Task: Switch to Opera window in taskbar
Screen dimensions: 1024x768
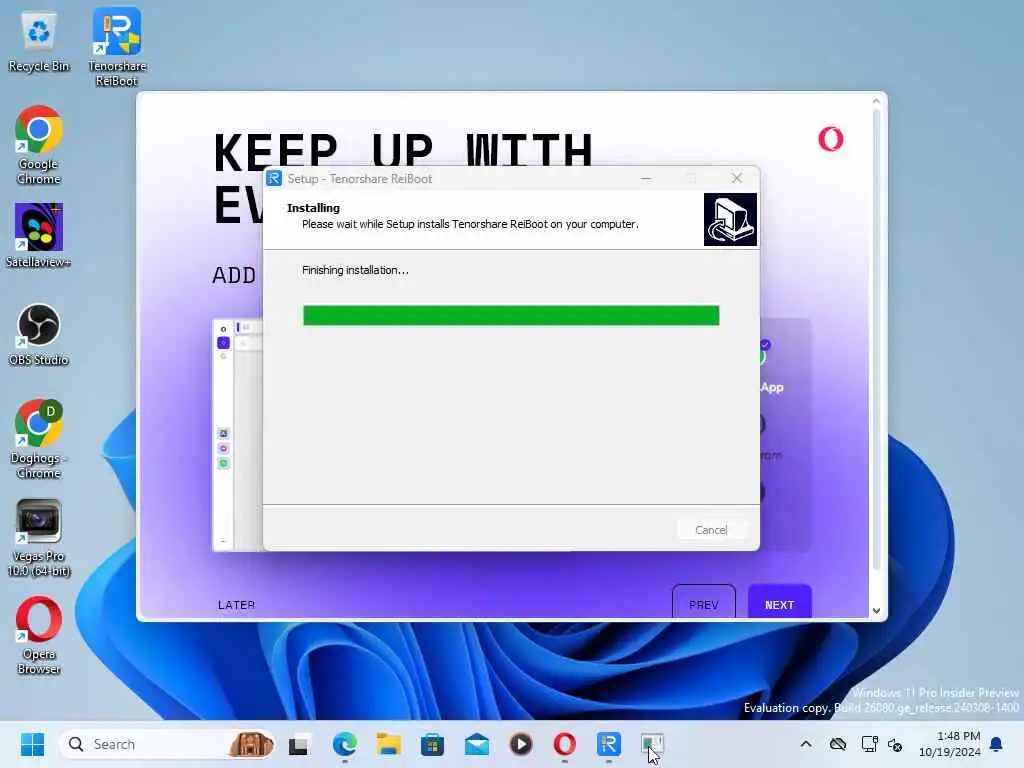Action: click(x=565, y=744)
